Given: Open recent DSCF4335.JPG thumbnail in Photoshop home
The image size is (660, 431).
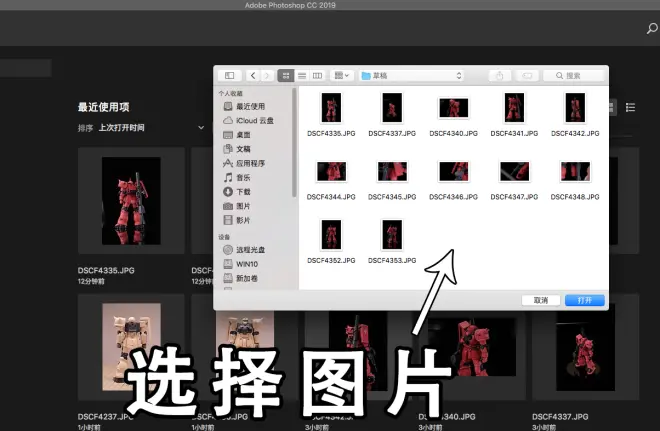Looking at the screenshot, I should [131, 201].
